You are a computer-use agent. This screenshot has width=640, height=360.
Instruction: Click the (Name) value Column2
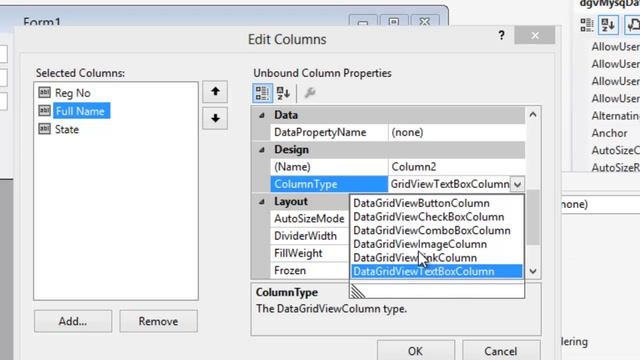pyautogui.click(x=456, y=167)
